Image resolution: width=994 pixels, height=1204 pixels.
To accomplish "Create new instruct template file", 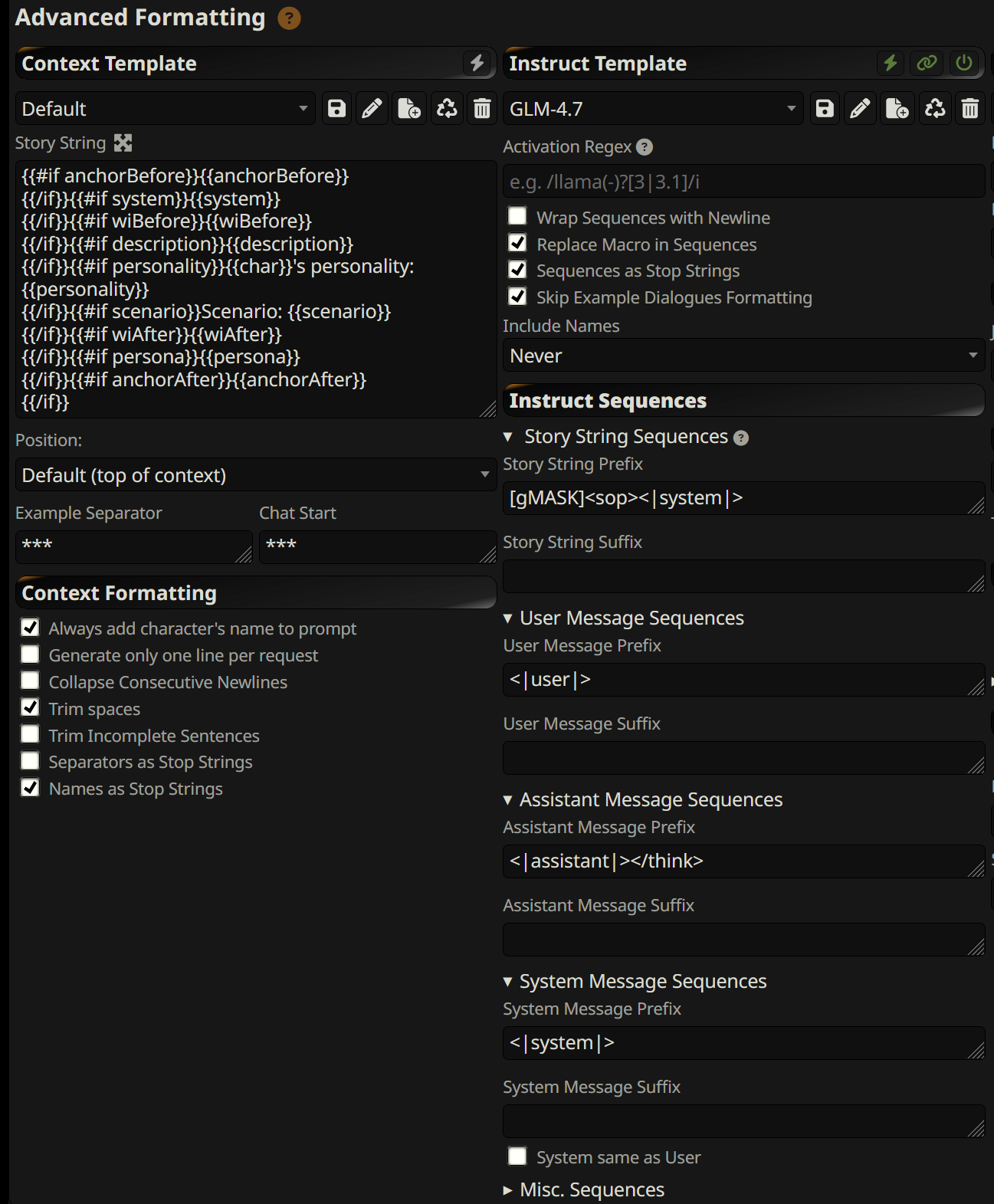I will click(897, 109).
